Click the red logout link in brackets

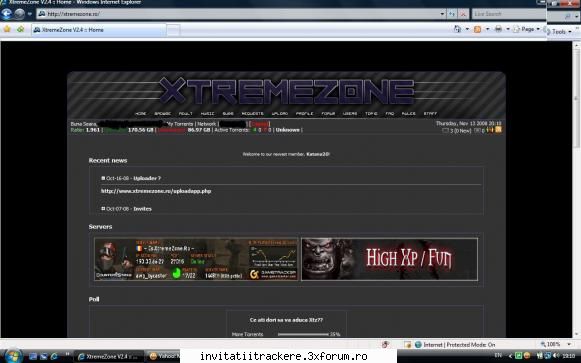pyautogui.click(x=259, y=124)
